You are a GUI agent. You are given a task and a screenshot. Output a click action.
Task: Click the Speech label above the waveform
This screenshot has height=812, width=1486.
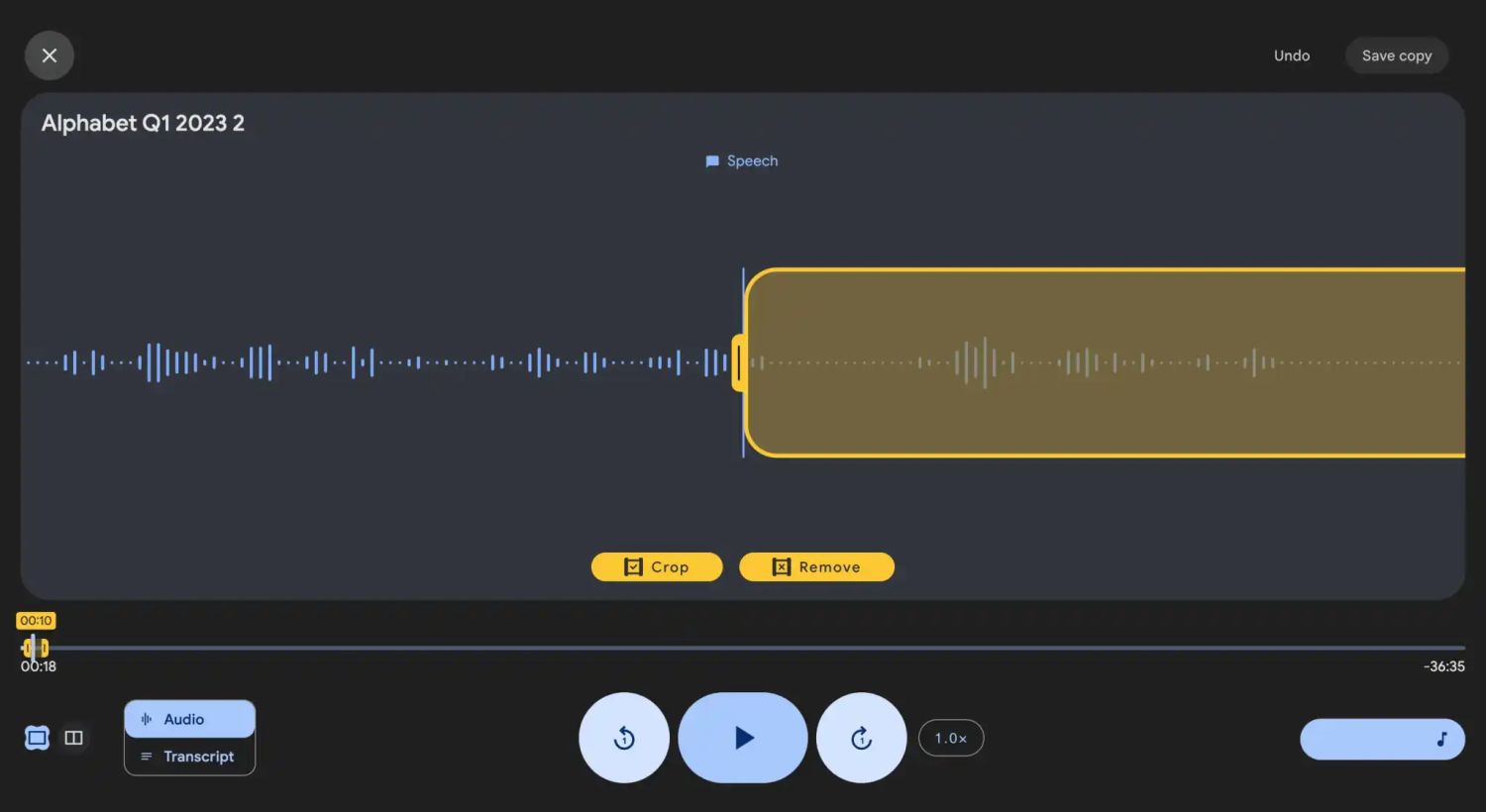point(742,161)
